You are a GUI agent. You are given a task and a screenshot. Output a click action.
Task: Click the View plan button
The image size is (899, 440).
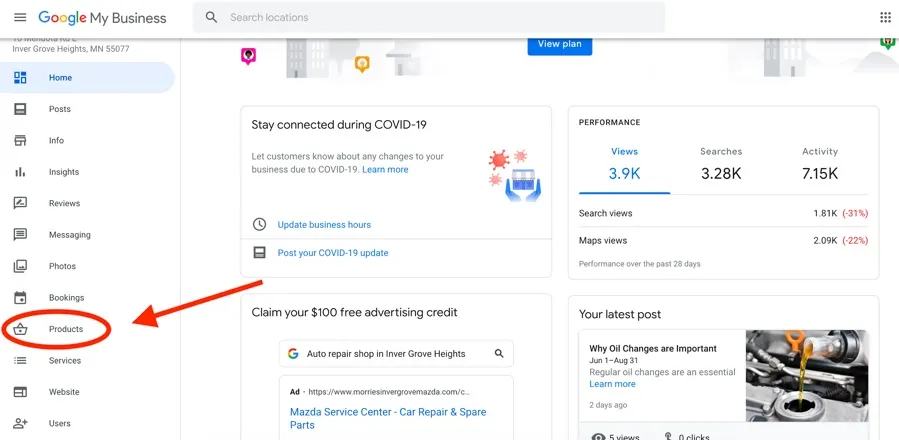560,45
